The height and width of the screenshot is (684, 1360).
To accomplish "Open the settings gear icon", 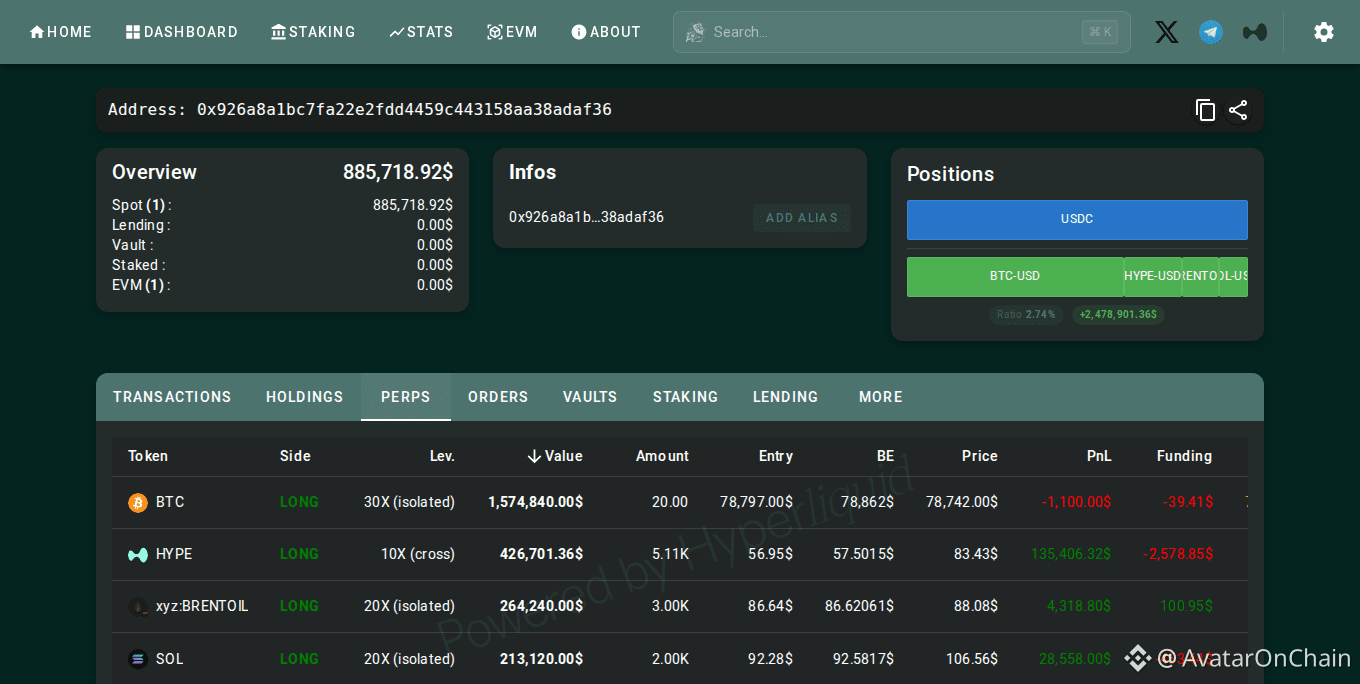I will point(1324,32).
